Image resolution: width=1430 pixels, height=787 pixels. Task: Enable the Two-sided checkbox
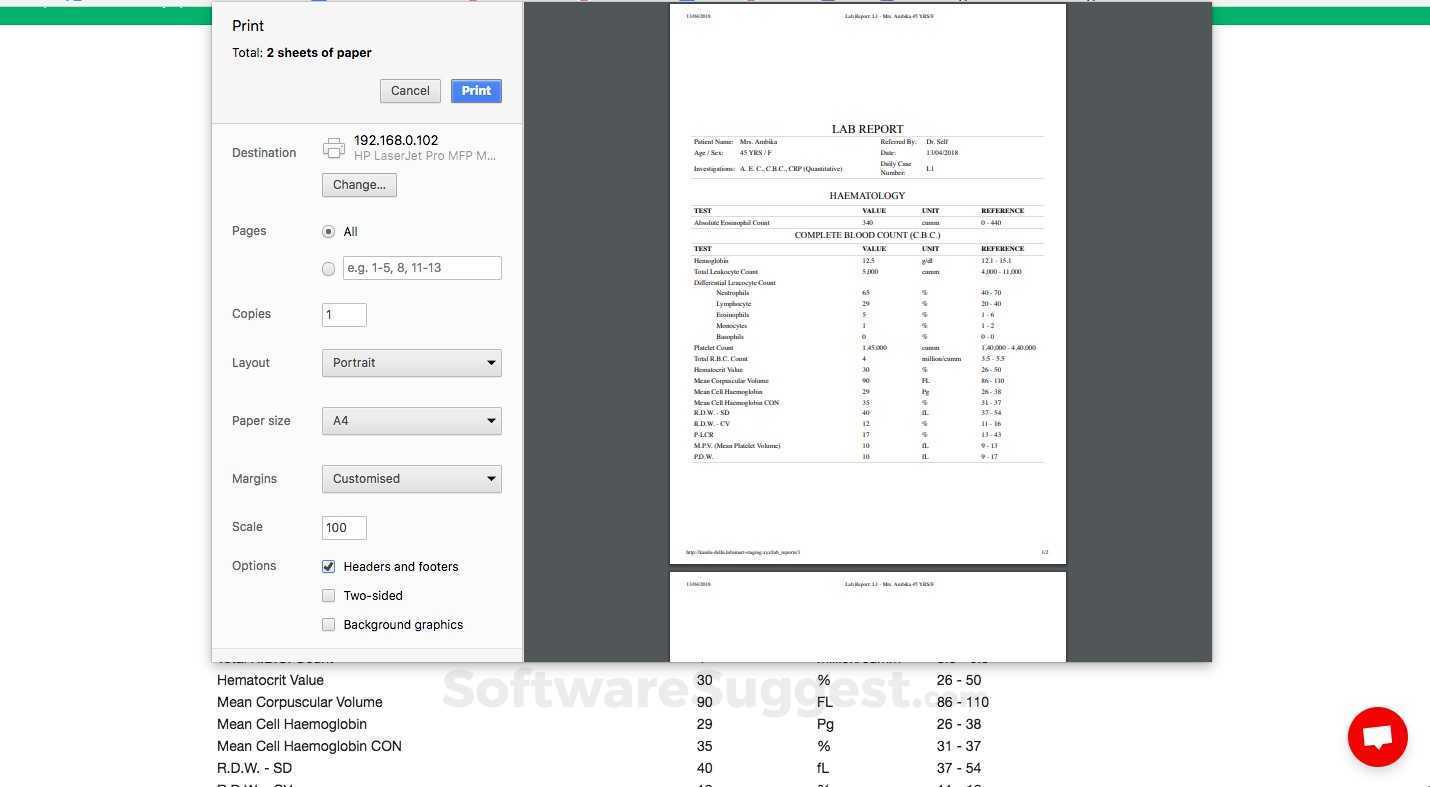pyautogui.click(x=328, y=595)
